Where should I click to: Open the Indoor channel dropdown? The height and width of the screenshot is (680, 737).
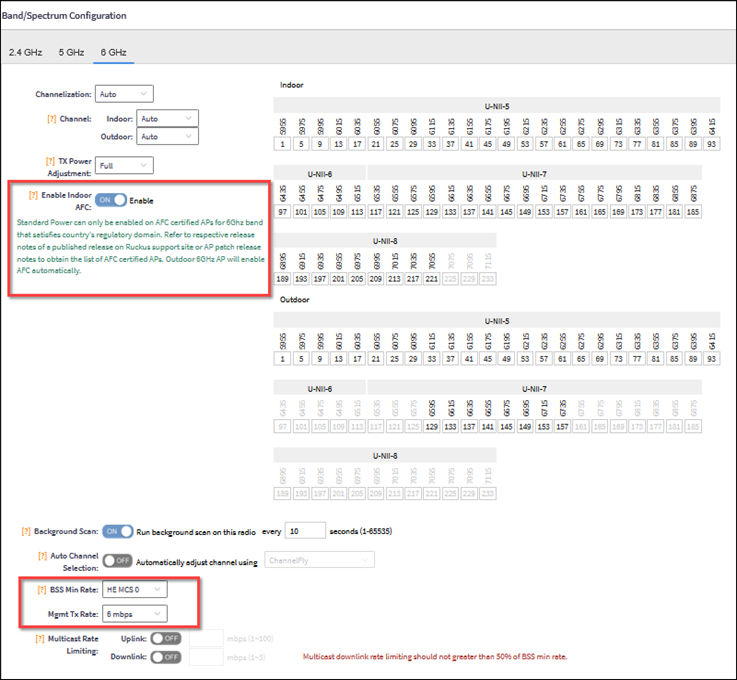click(x=167, y=118)
